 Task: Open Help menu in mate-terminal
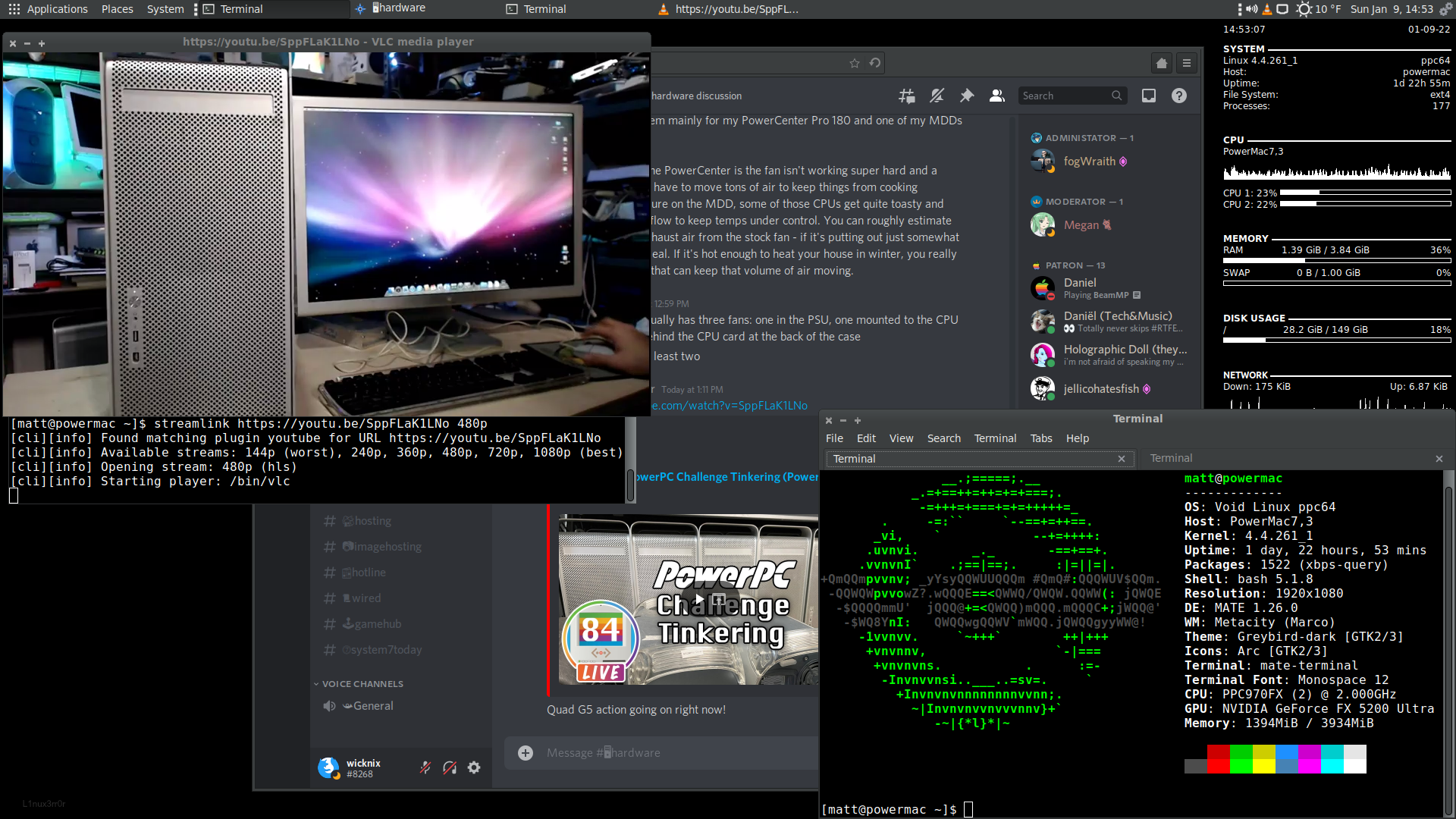[1077, 438]
